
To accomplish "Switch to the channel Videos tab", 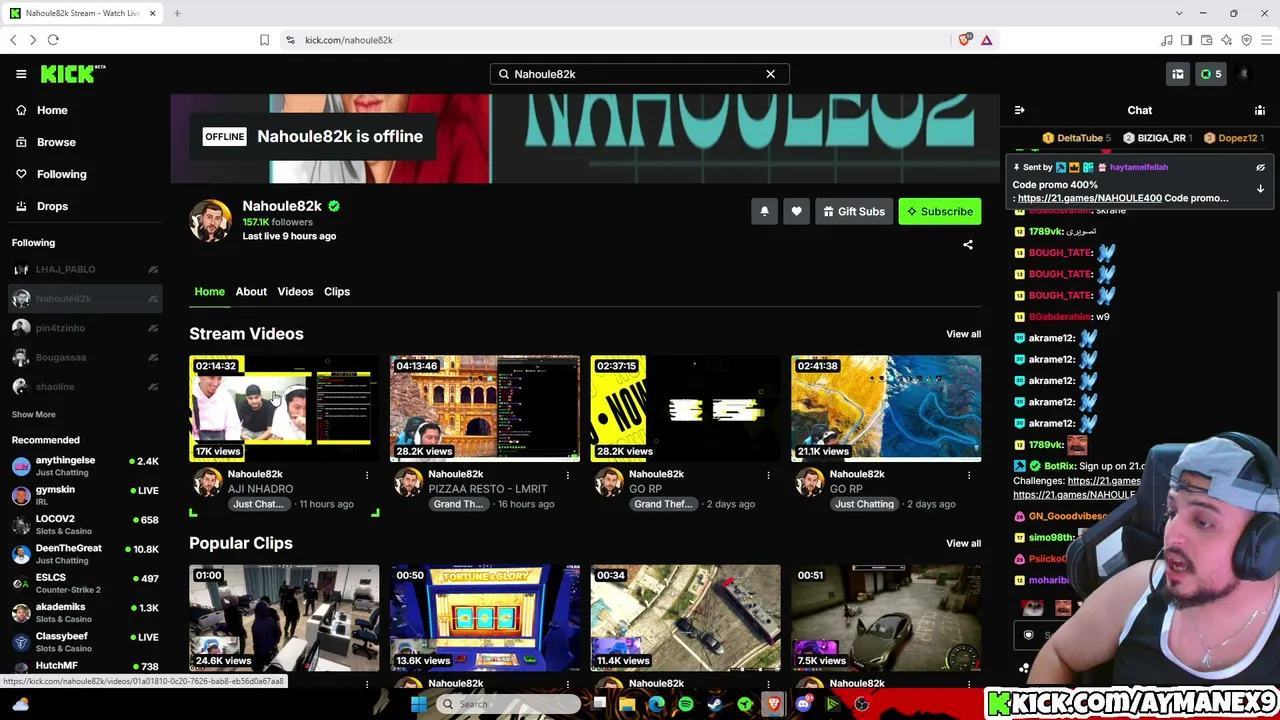I will pyautogui.click(x=295, y=291).
